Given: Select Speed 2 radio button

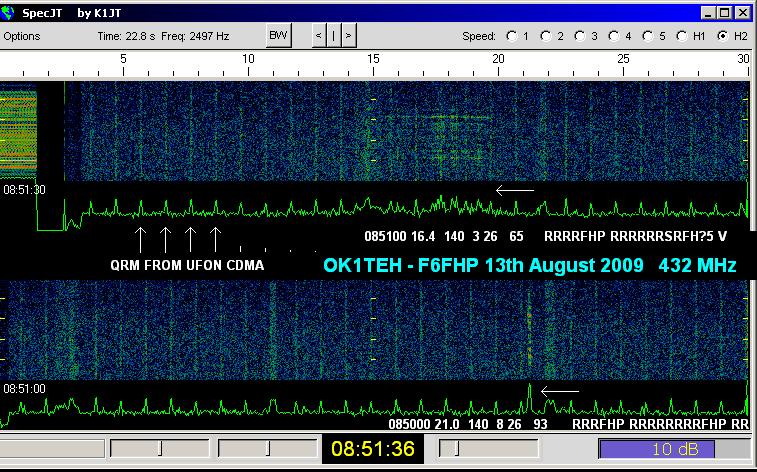Looking at the screenshot, I should point(546,36).
